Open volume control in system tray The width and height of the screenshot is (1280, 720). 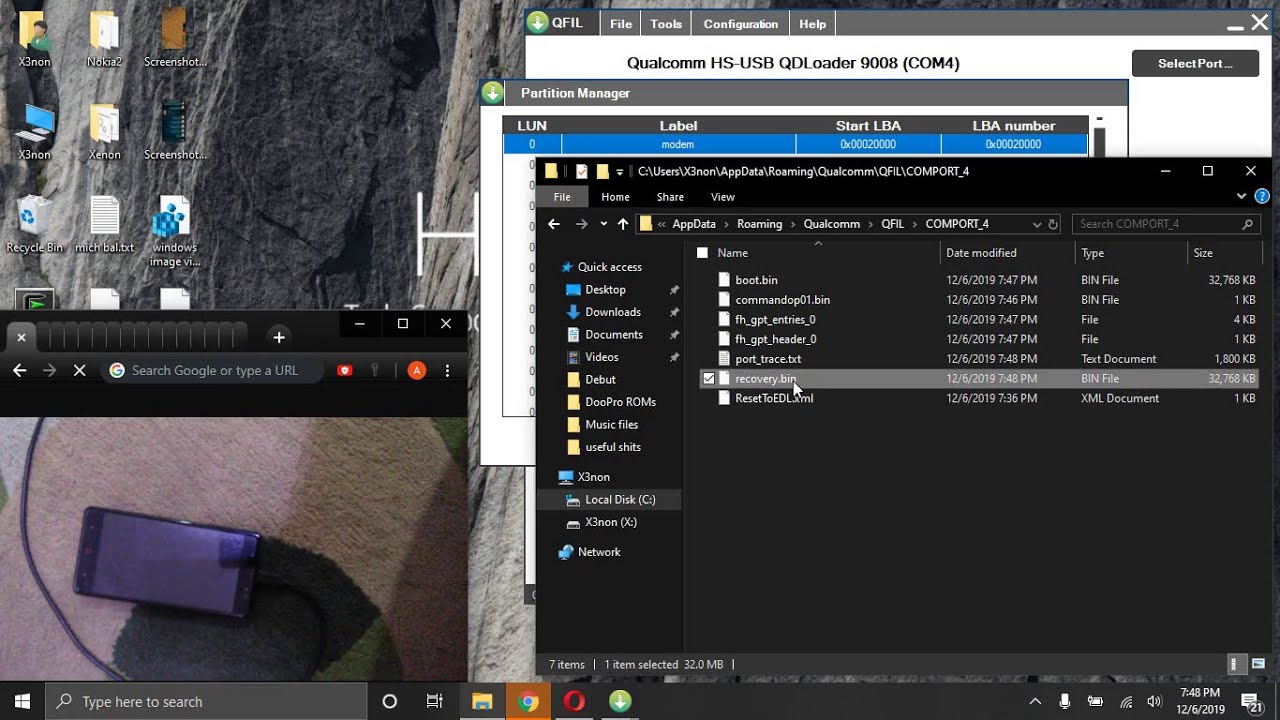[1155, 701]
